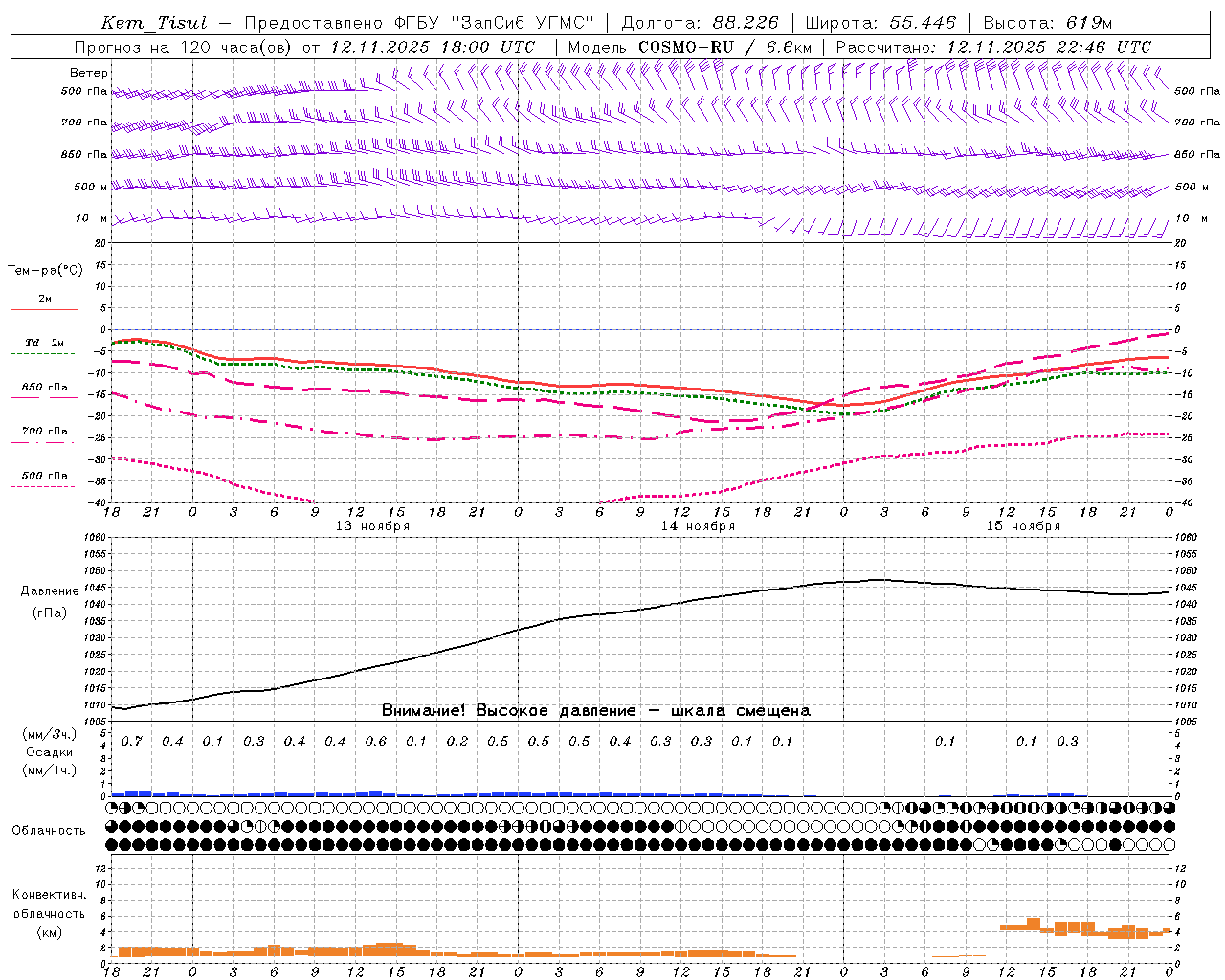Image resolution: width=1225 pixels, height=980 pixels.
Task: Click the Конвективн. label of the convective panel
Action: 49,895
